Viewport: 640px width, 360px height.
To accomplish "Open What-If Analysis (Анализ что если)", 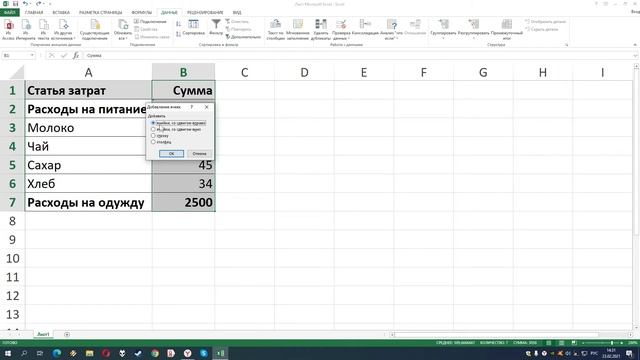I will tap(391, 29).
